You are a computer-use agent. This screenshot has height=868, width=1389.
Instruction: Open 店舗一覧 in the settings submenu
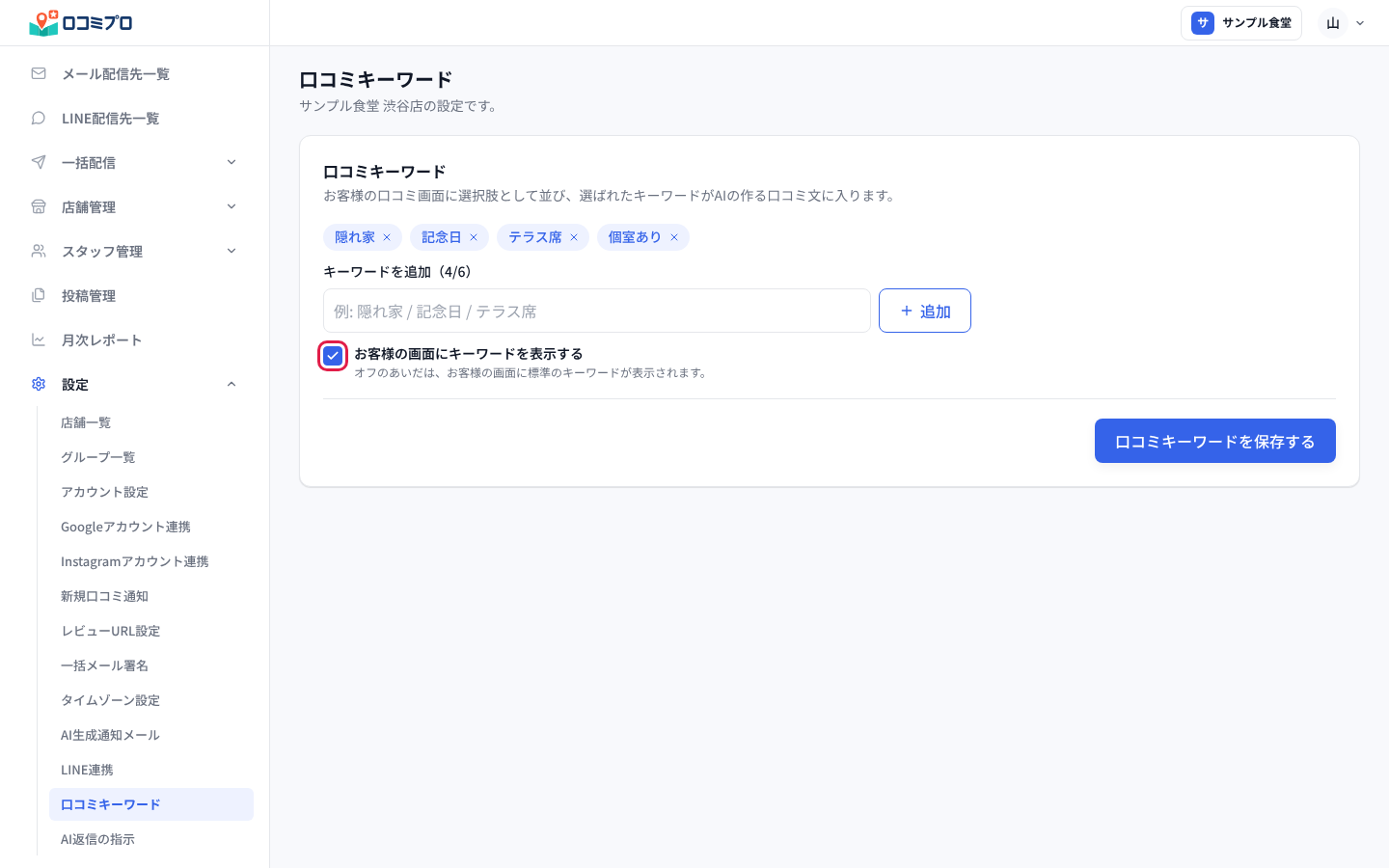(x=151, y=422)
